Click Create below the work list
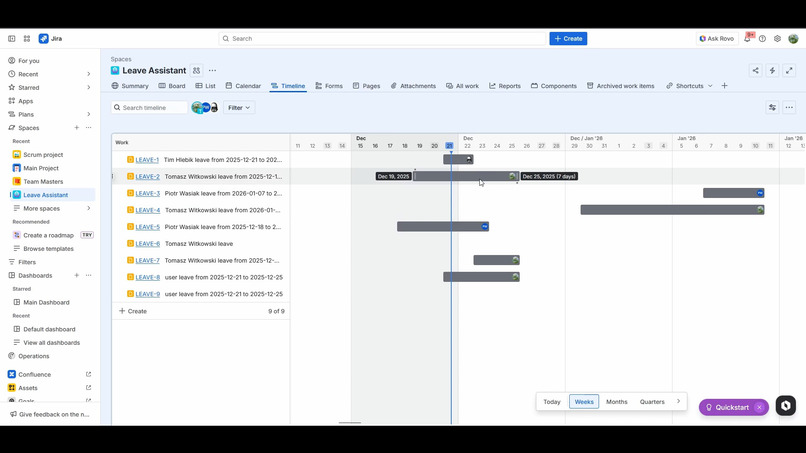Image resolution: width=806 pixels, height=453 pixels. [133, 311]
